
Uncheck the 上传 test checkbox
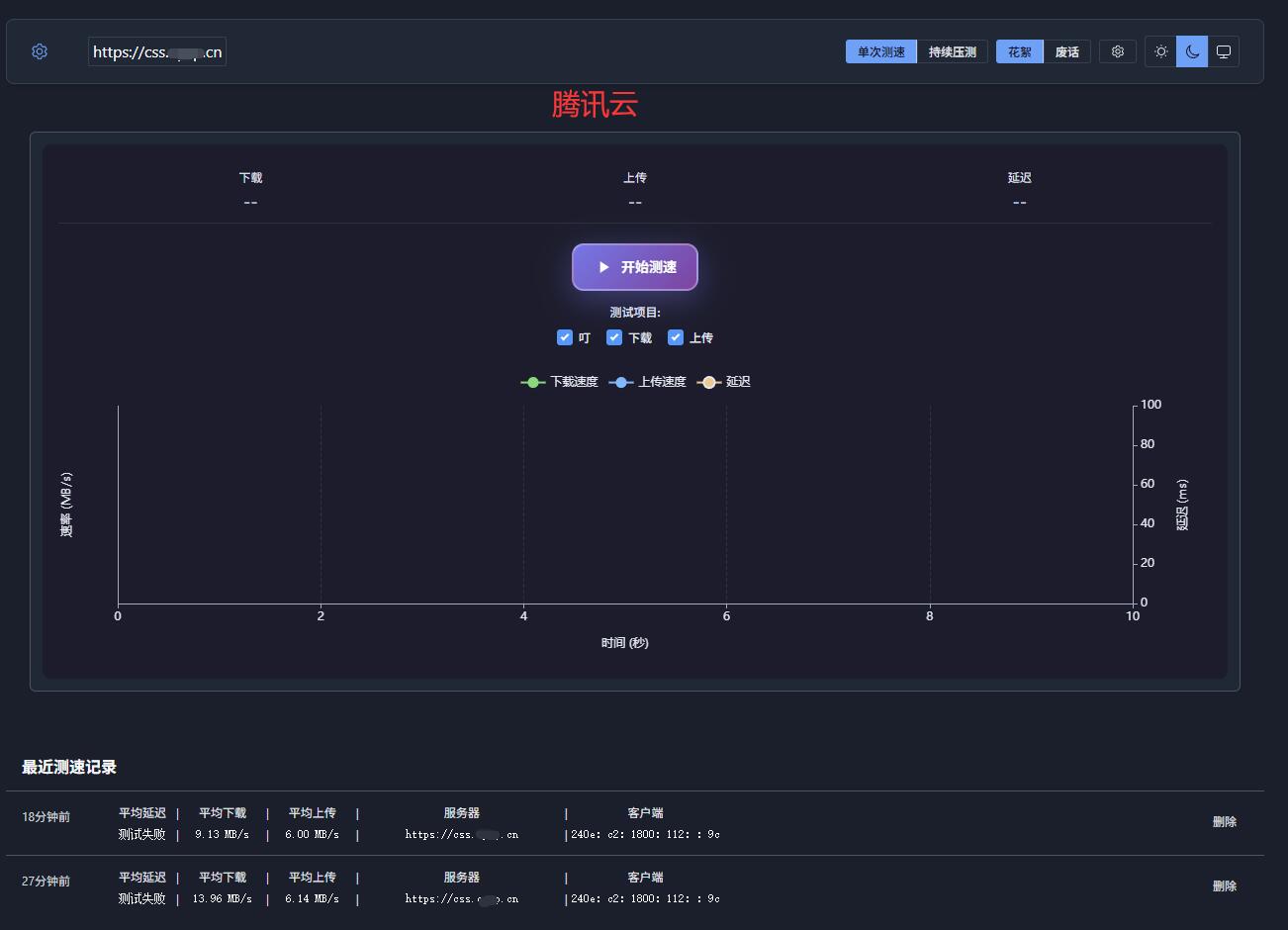point(676,337)
